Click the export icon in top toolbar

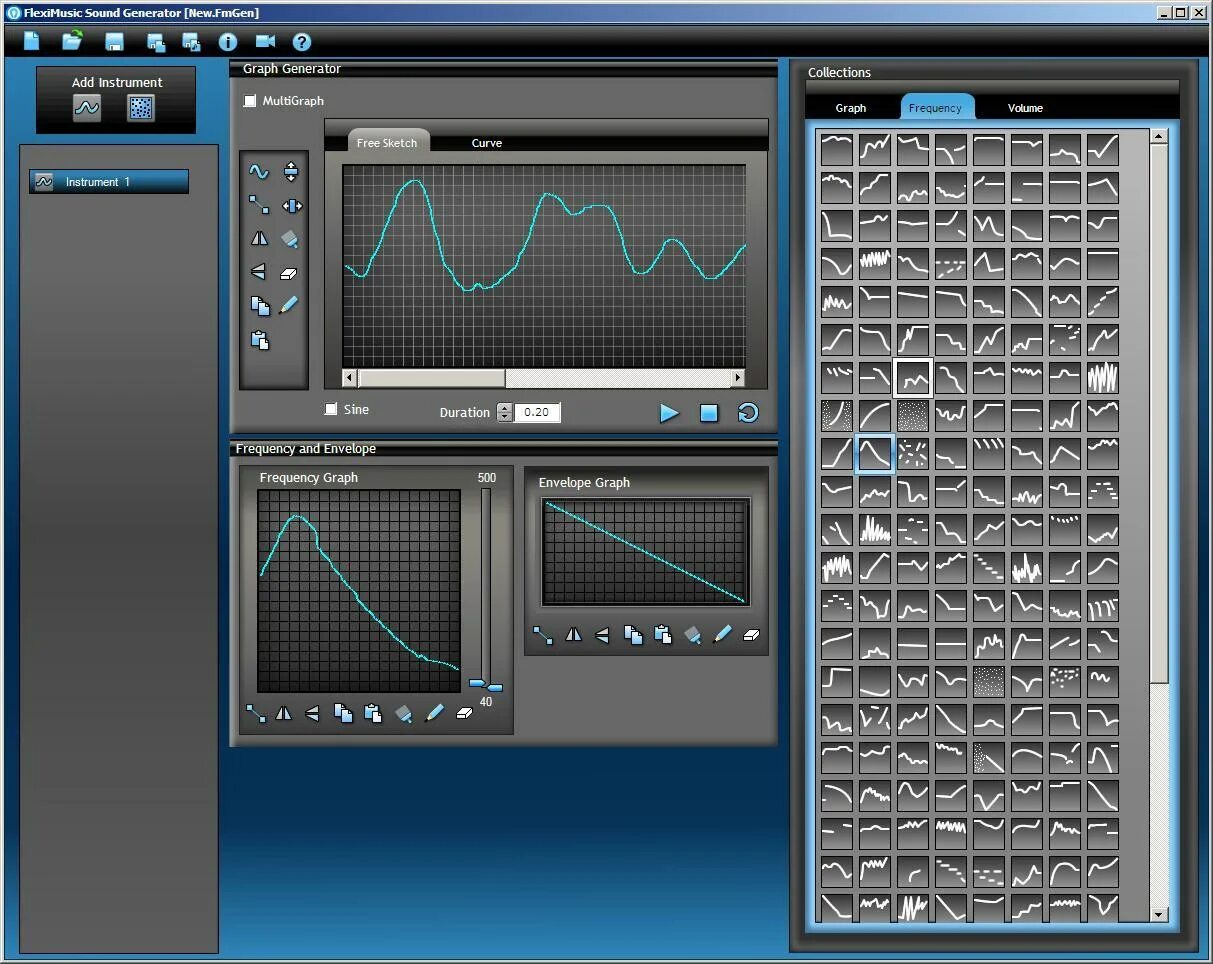coord(191,42)
